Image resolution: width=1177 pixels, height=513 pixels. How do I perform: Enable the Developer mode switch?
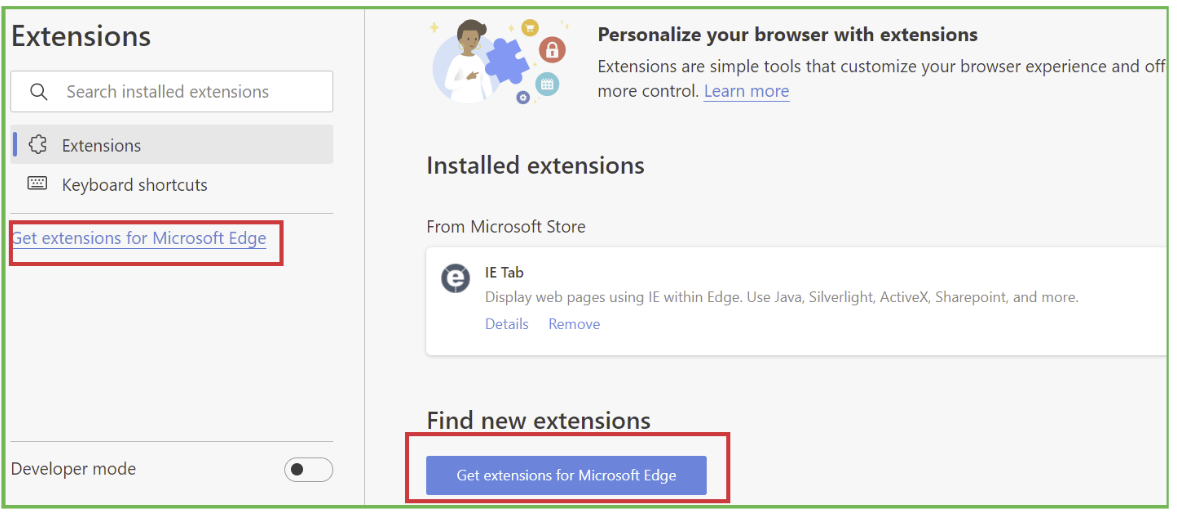point(308,470)
